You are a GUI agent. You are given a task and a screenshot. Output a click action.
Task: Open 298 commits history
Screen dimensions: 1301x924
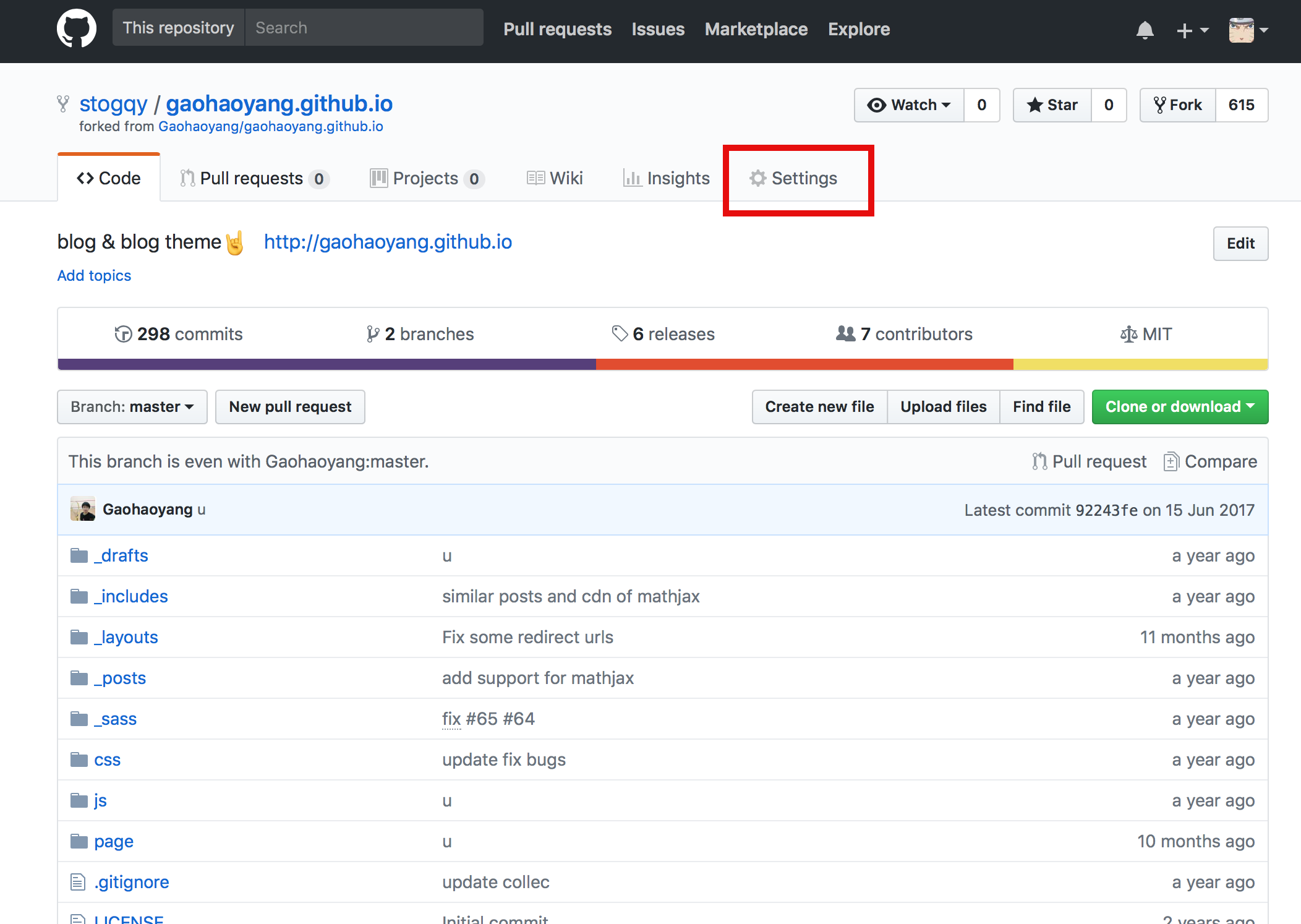pyautogui.click(x=179, y=334)
